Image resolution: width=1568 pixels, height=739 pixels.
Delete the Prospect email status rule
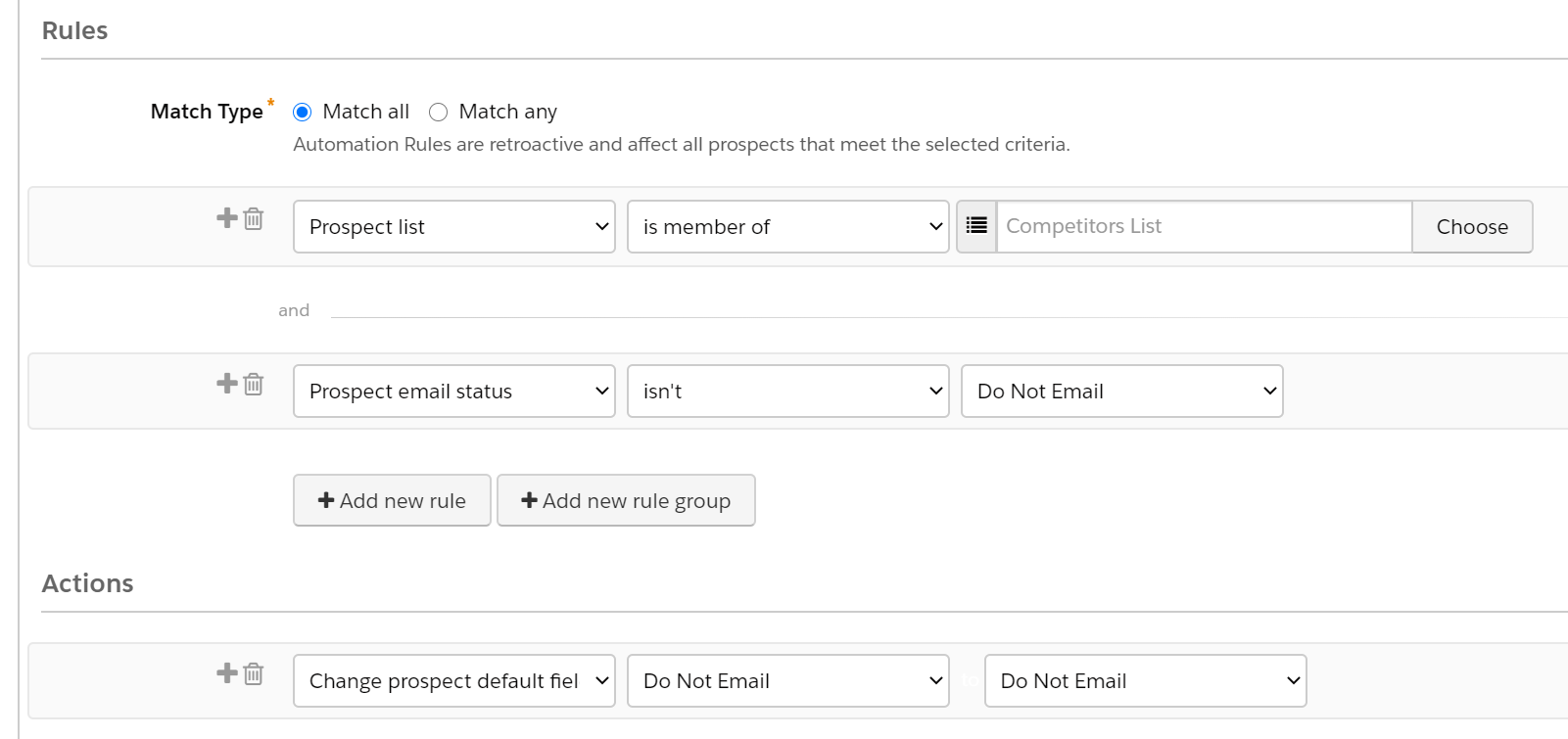click(x=254, y=384)
